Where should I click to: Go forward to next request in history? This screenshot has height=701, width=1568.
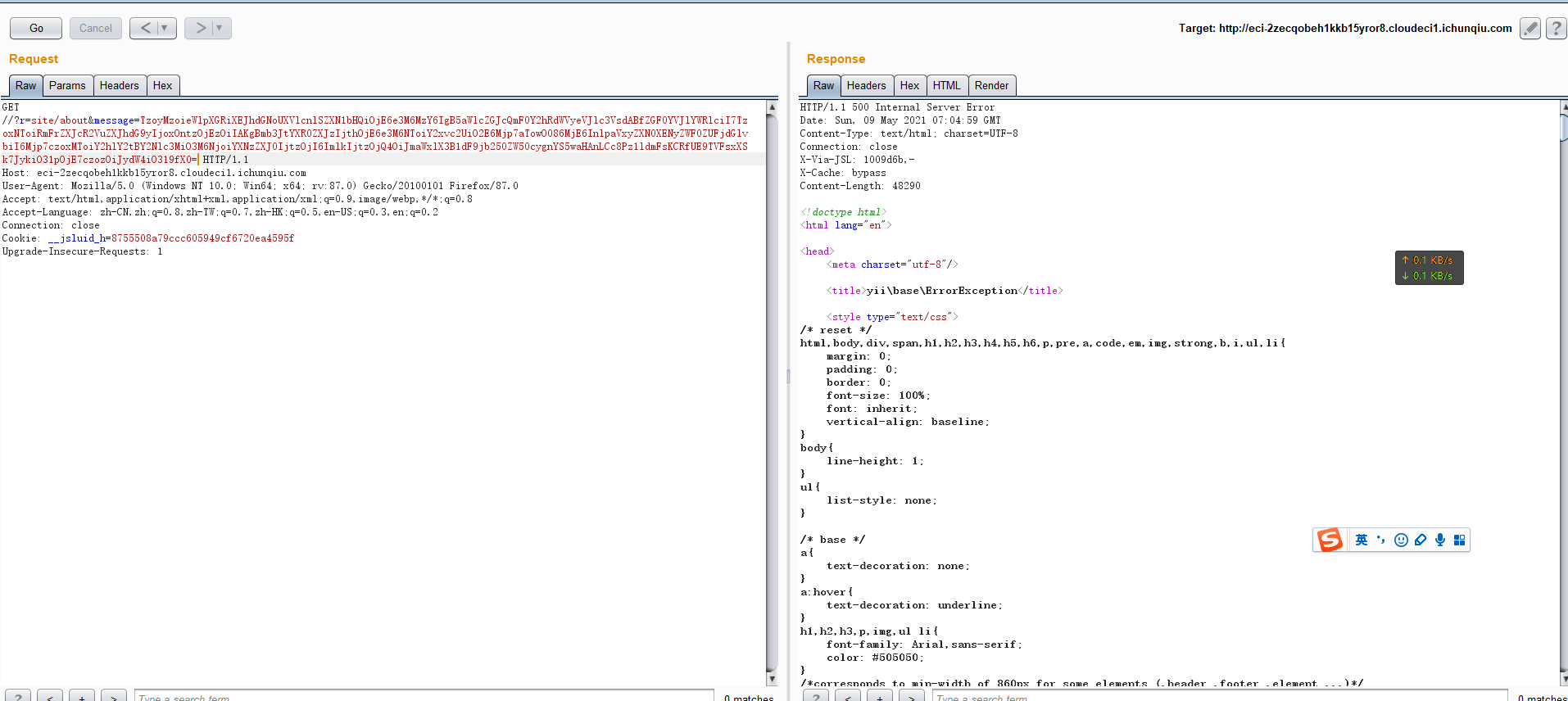pos(200,28)
